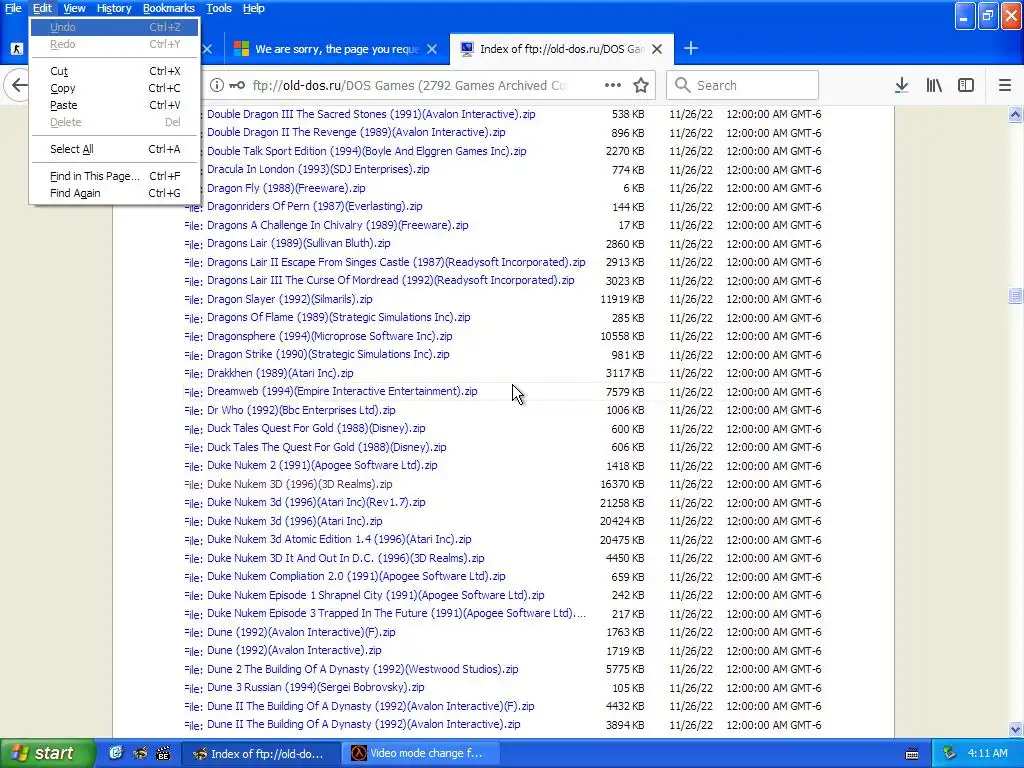Open a new tab with plus icon
1024x768 pixels.
pyautogui.click(x=691, y=48)
